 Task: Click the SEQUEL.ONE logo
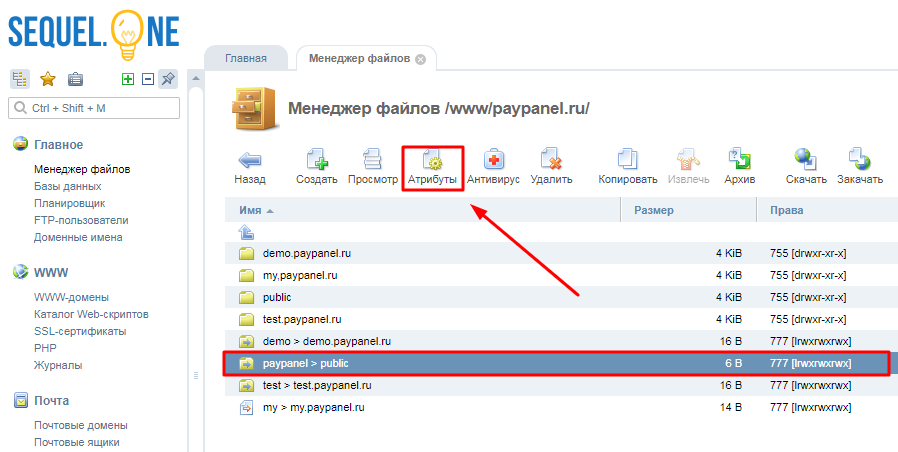tap(94, 33)
